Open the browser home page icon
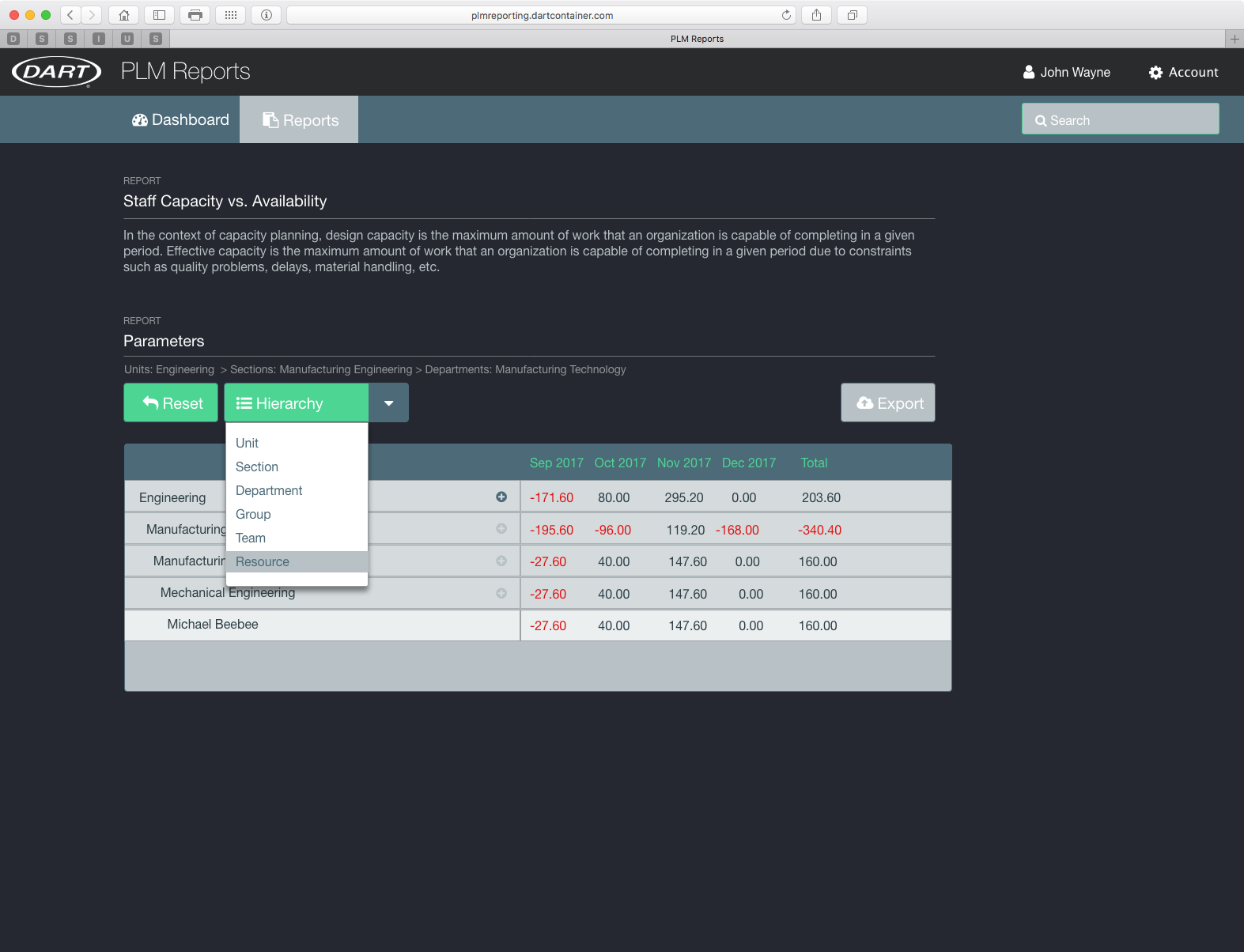Image resolution: width=1244 pixels, height=952 pixels. 123,15
